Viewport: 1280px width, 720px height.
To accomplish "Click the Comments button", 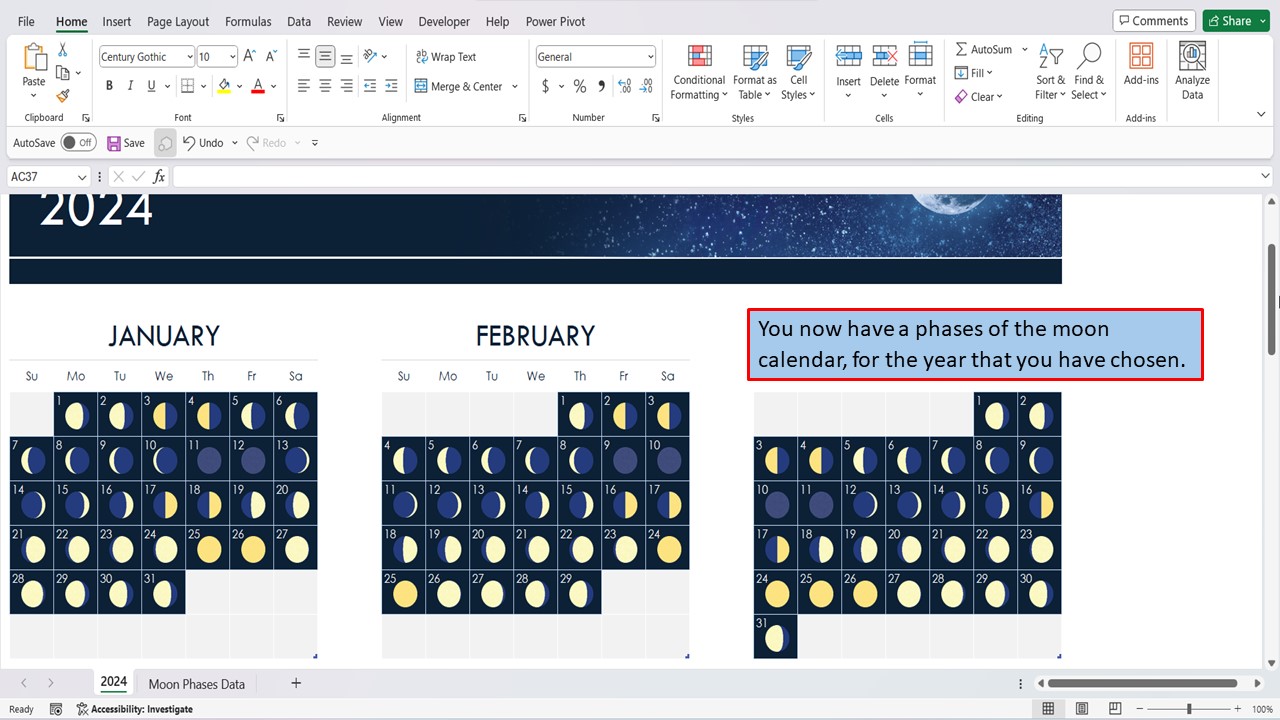I will [1153, 20].
